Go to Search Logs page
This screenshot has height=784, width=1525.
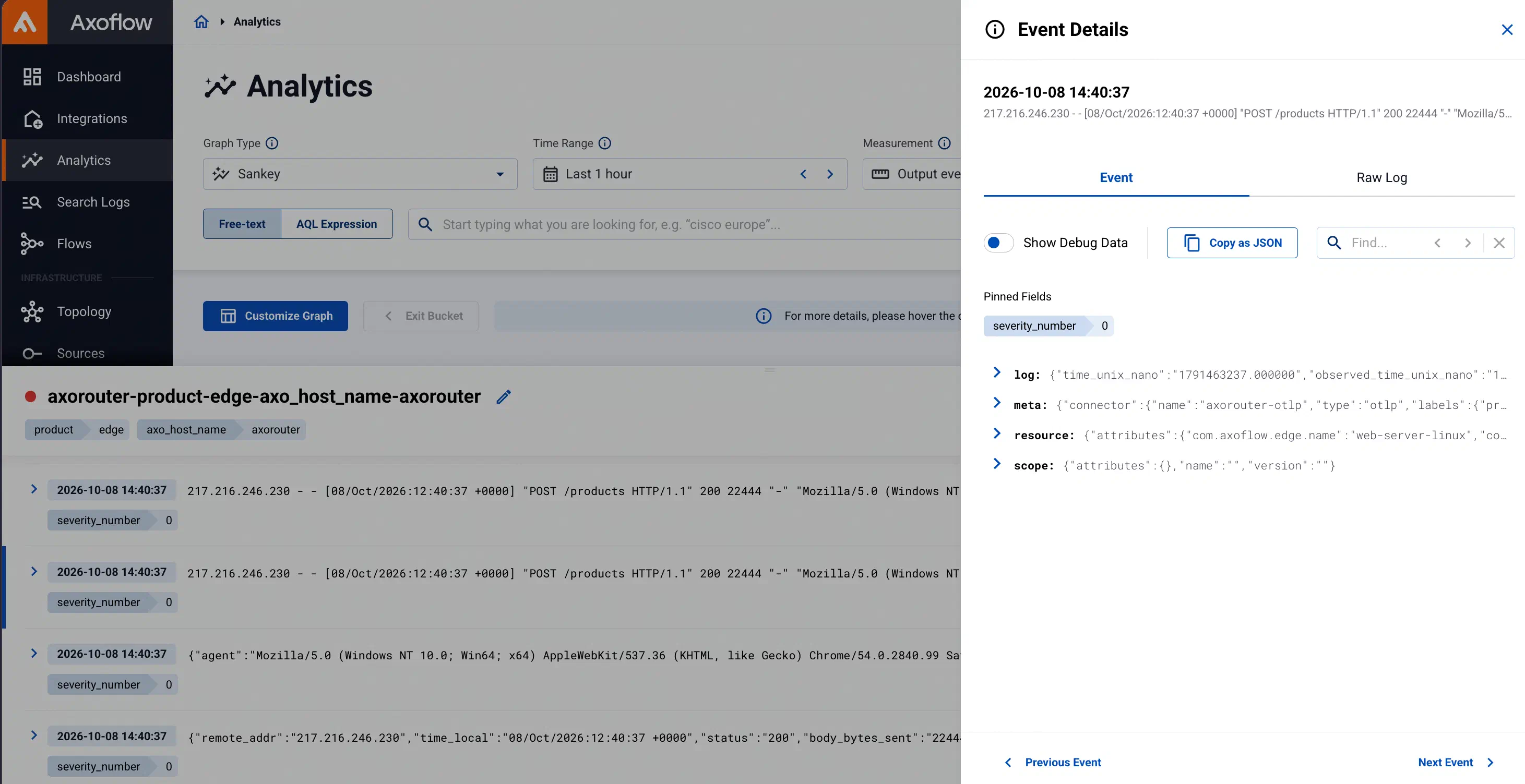(x=88, y=202)
